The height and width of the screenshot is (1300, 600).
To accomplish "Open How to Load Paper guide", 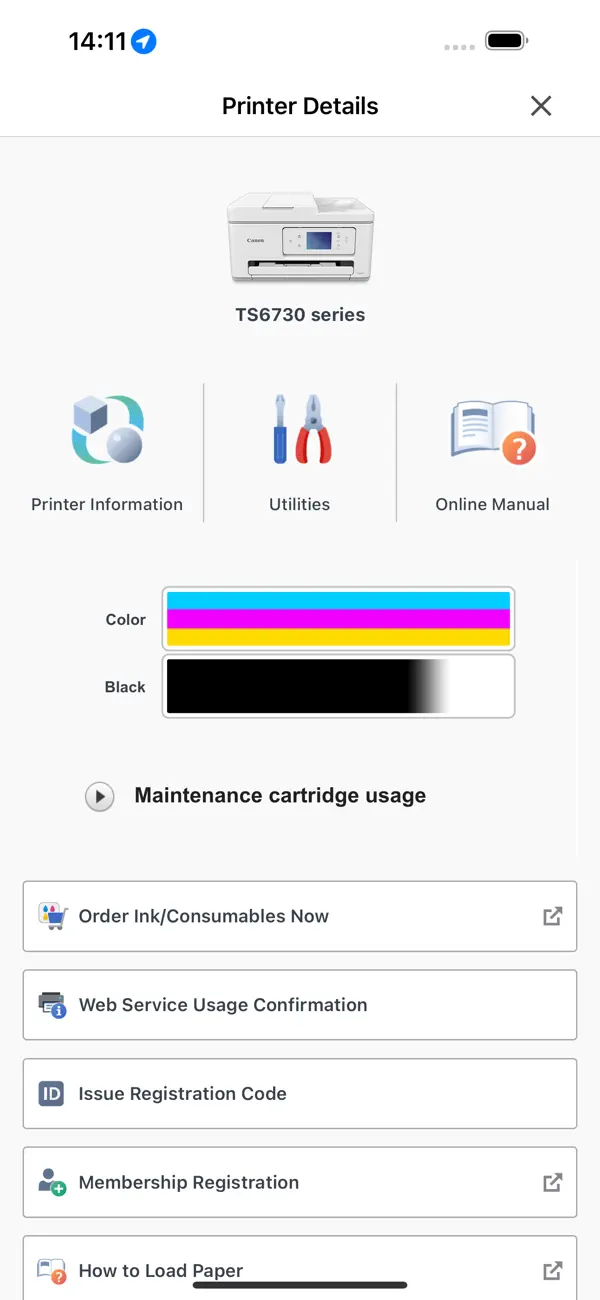I will [x=300, y=1270].
